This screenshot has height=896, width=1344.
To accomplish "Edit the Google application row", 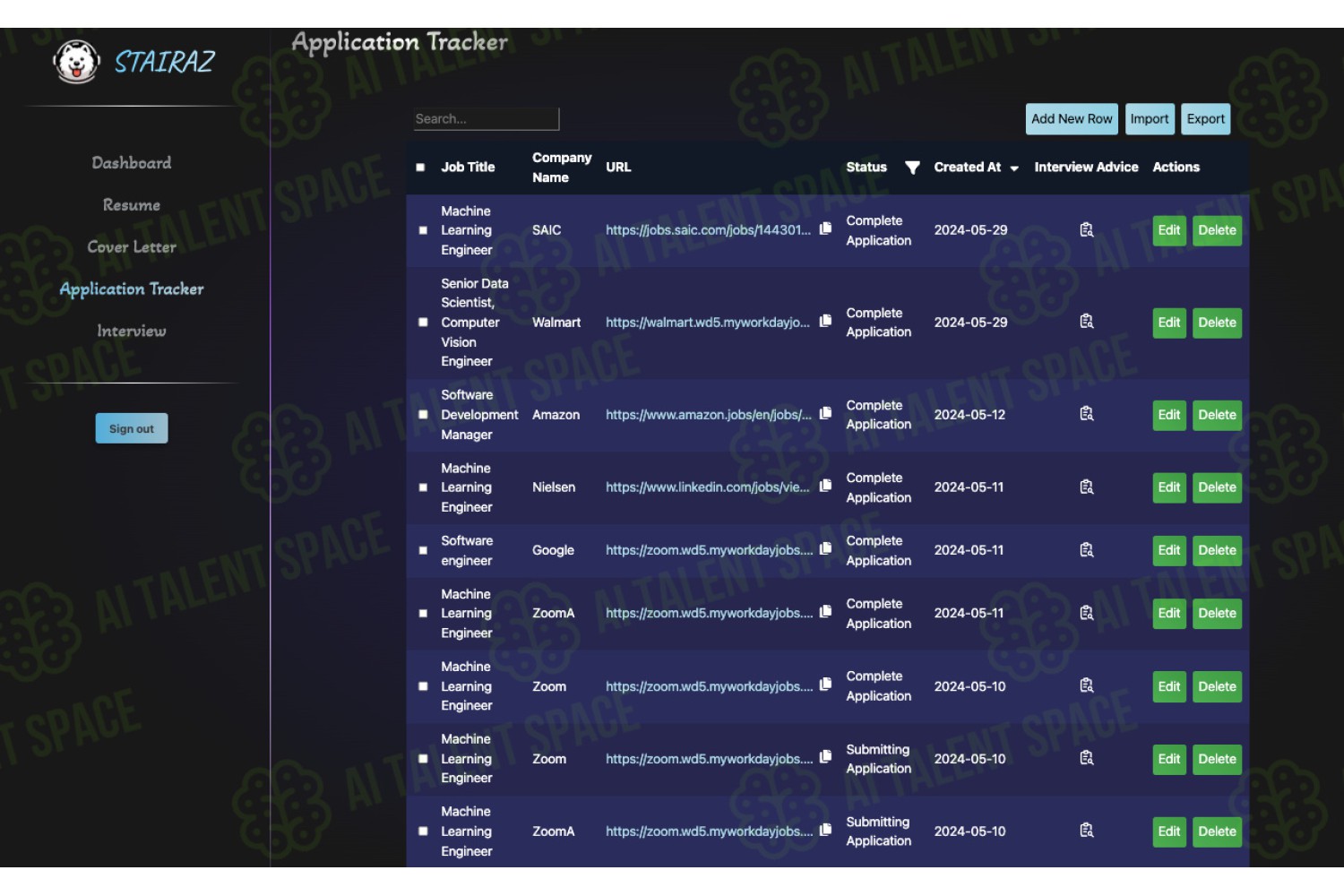I will 1169,550.
